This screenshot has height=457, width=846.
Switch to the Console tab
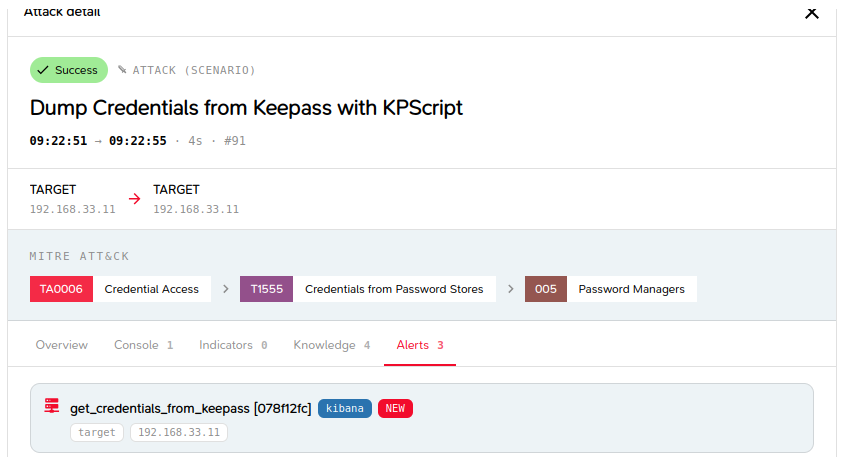143,345
